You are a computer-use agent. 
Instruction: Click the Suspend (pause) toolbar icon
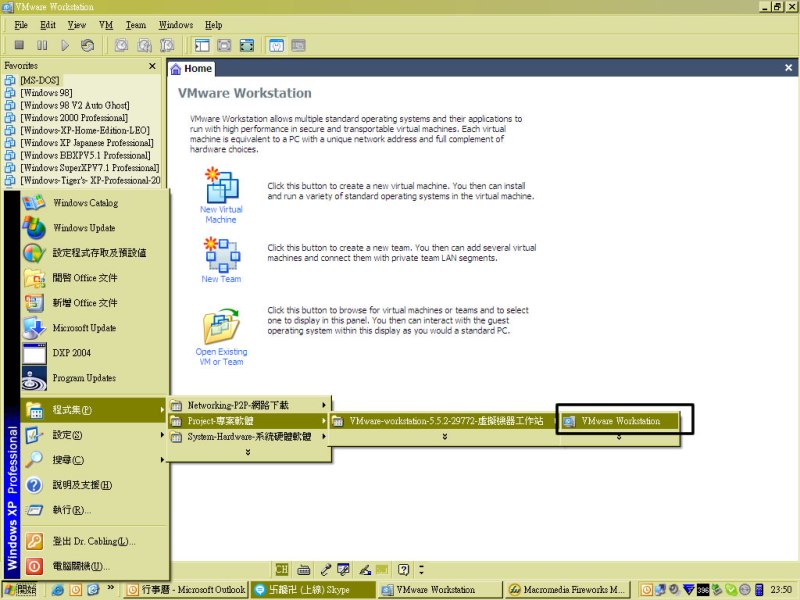pyautogui.click(x=42, y=45)
